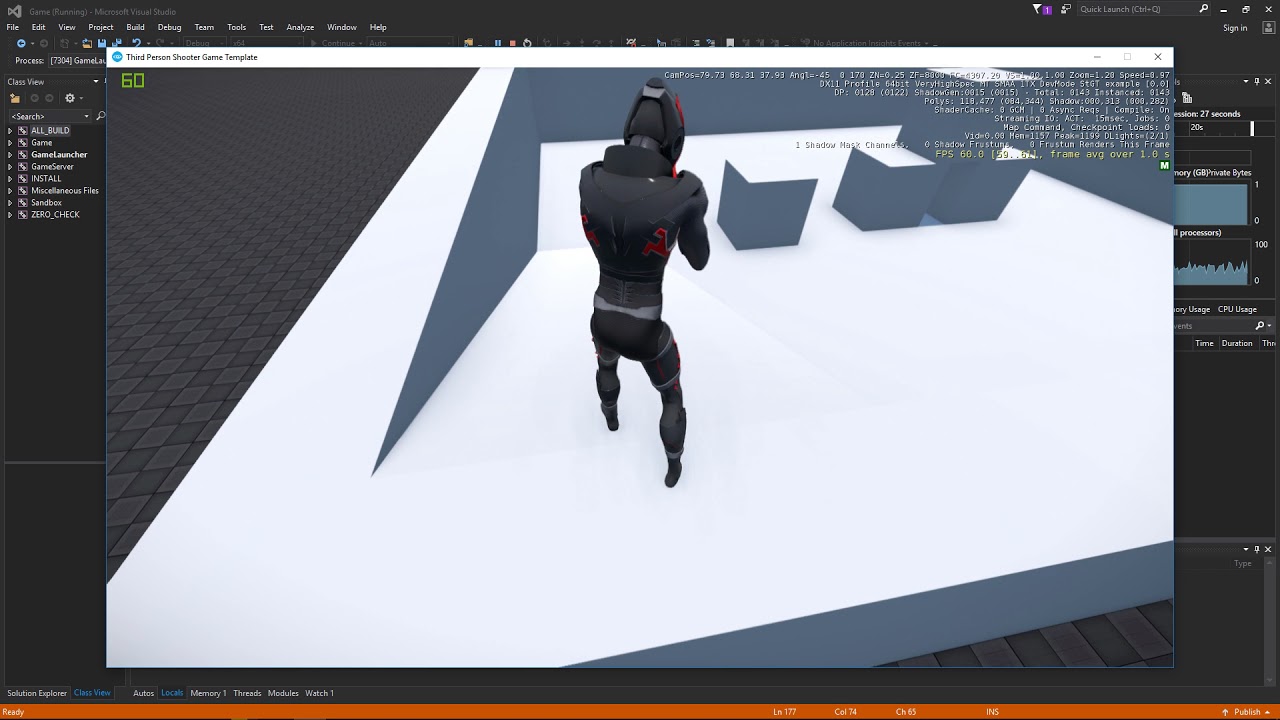Image resolution: width=1280 pixels, height=720 pixels.
Task: Click the memory Private Bytes graph
Action: click(x=1211, y=204)
